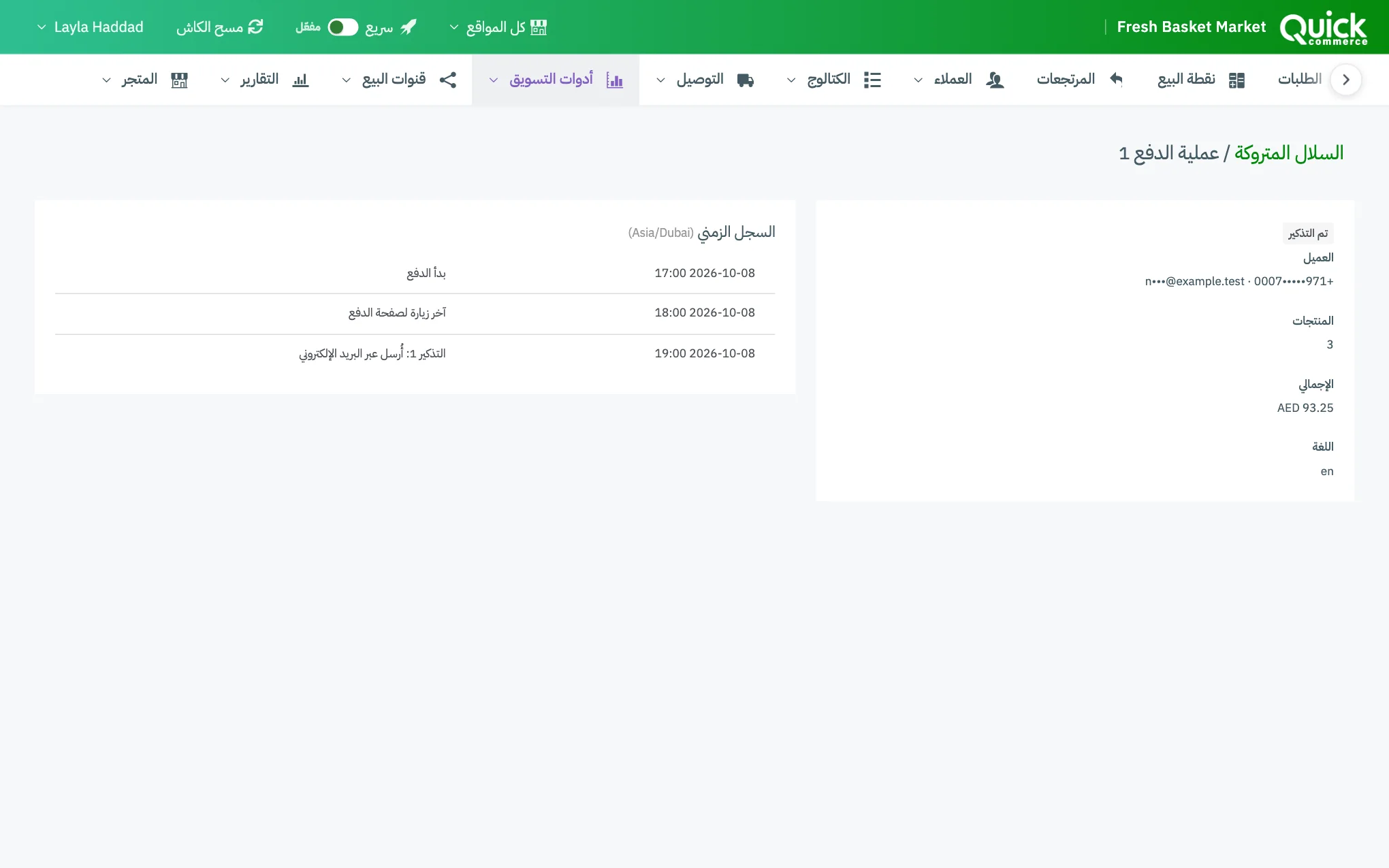Open the كل المواقع locations dropdown
This screenshot has height=868, width=1389.
498,27
